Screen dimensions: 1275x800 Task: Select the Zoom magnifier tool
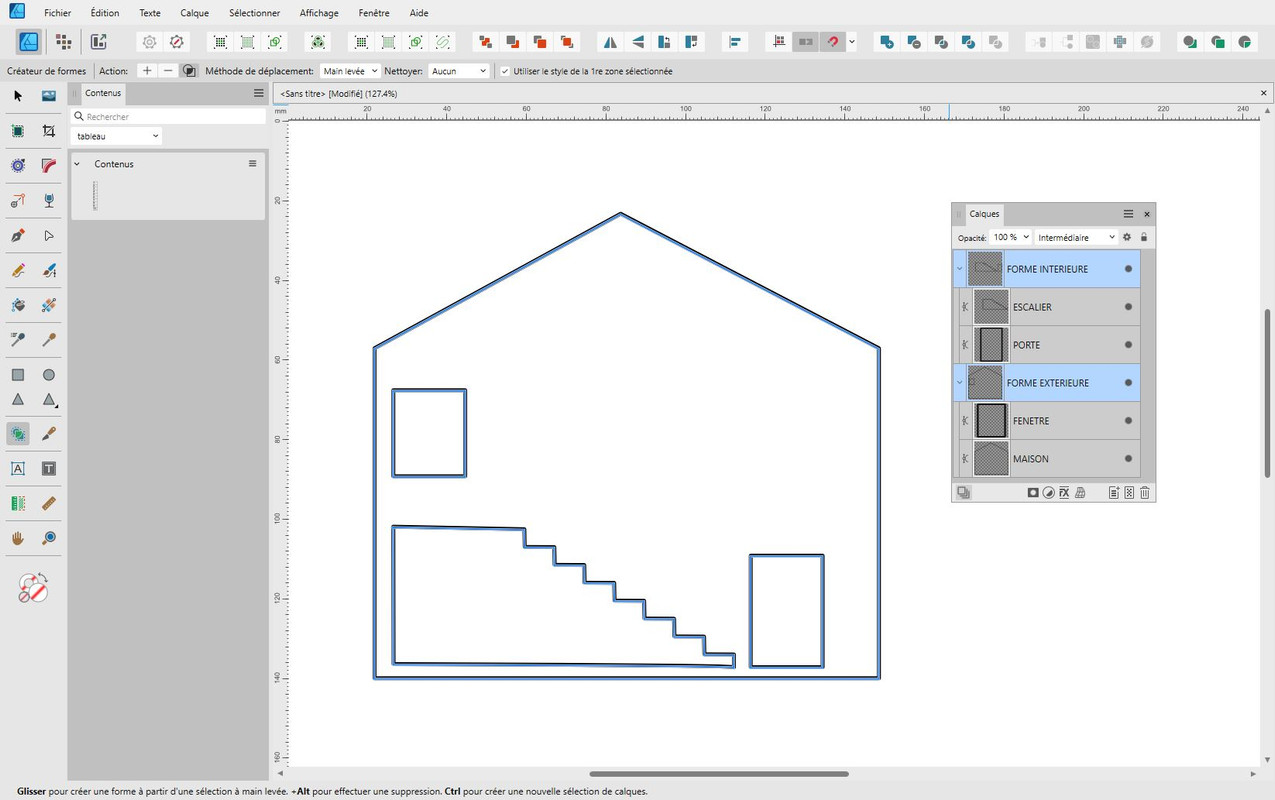coord(49,538)
